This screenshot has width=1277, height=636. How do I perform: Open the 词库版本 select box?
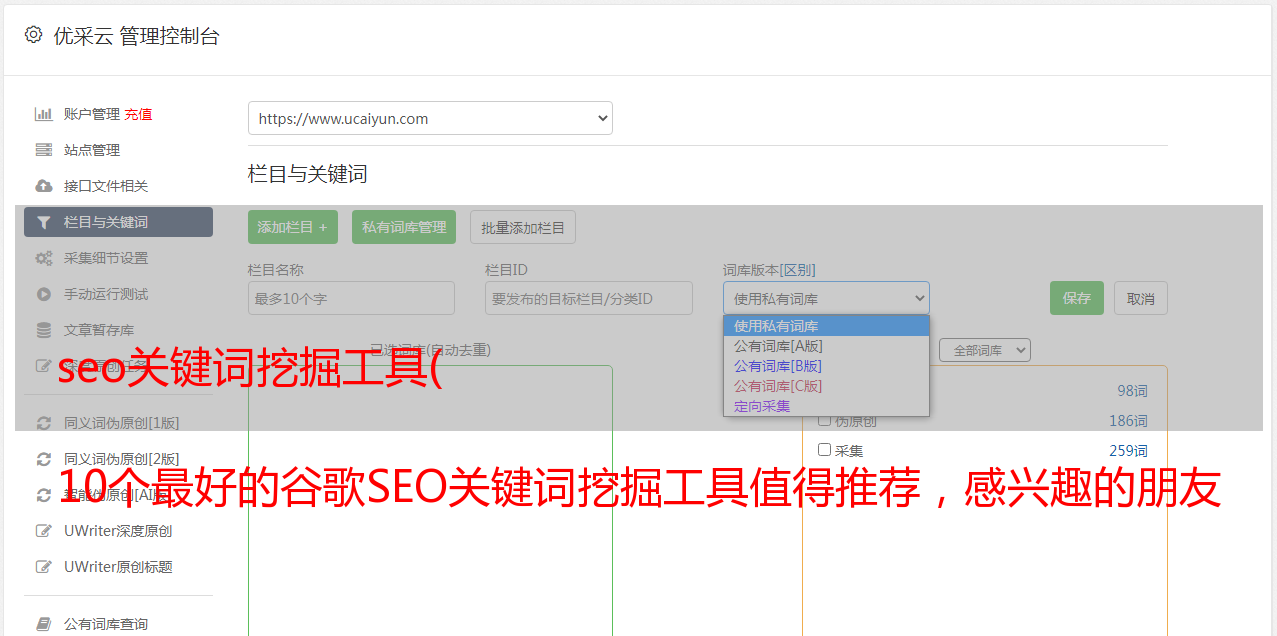[x=826, y=298]
